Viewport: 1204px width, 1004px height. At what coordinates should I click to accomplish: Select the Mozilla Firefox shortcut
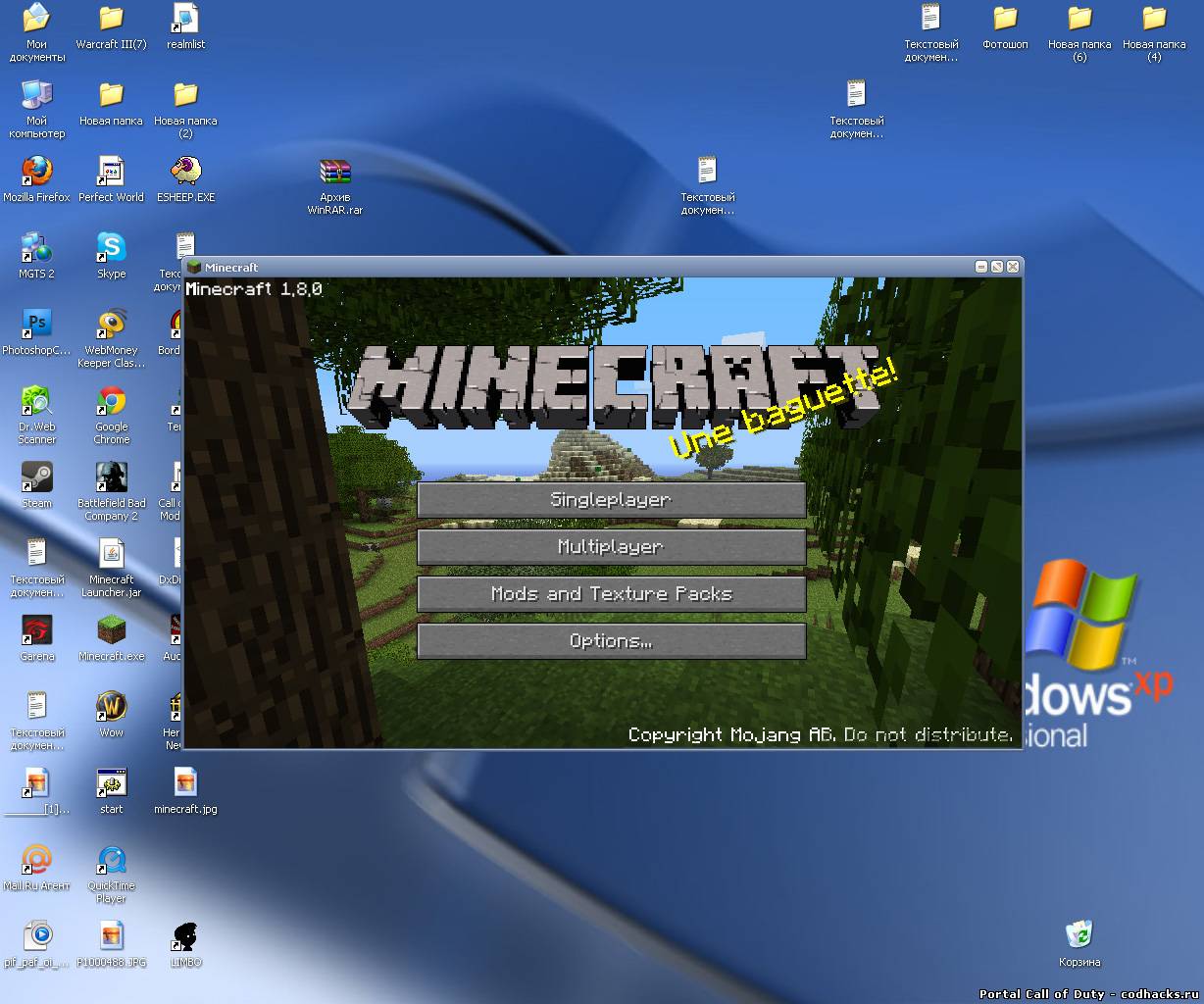click(x=37, y=171)
